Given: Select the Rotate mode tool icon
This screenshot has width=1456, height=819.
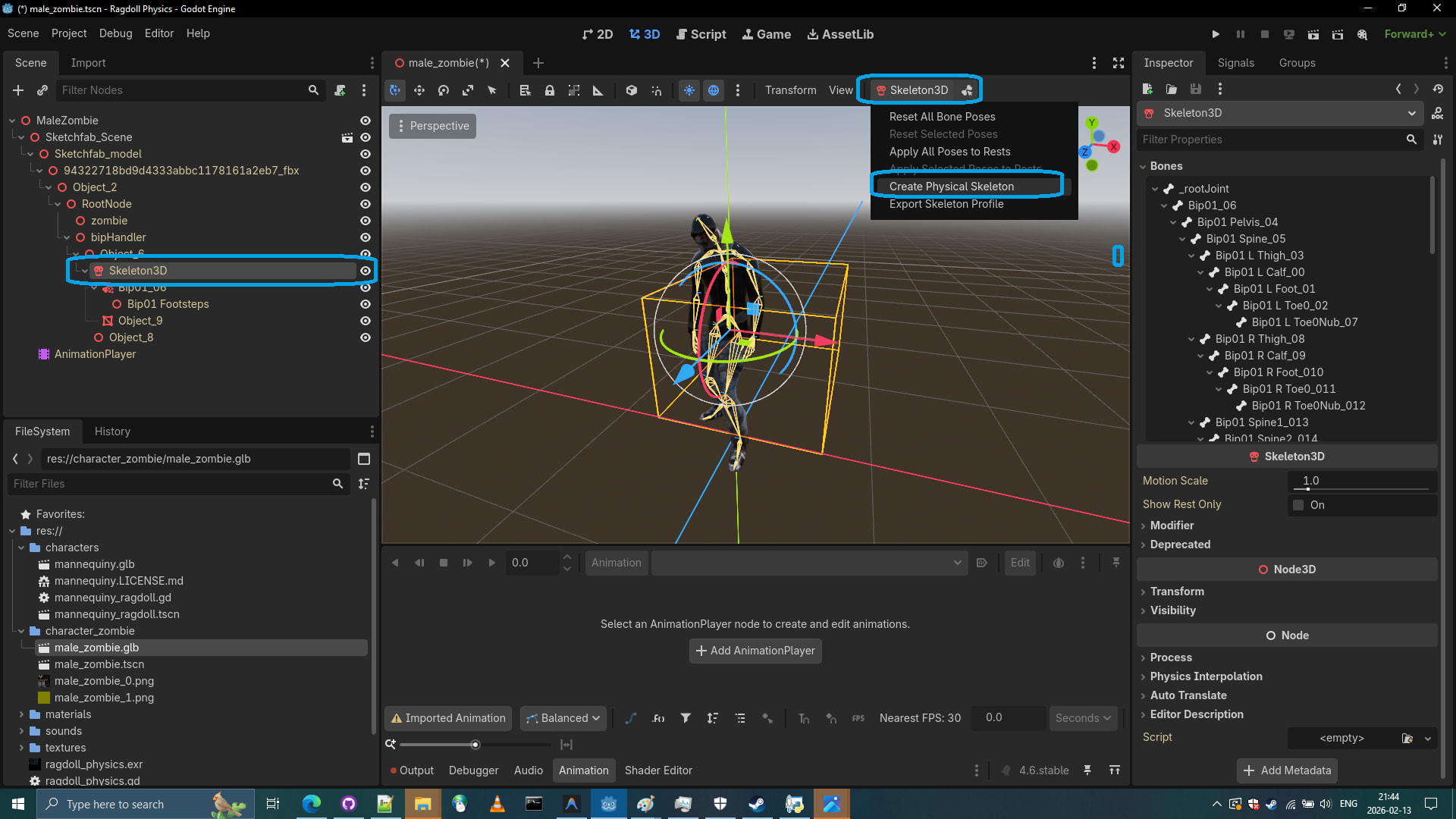Looking at the screenshot, I should coord(444,90).
